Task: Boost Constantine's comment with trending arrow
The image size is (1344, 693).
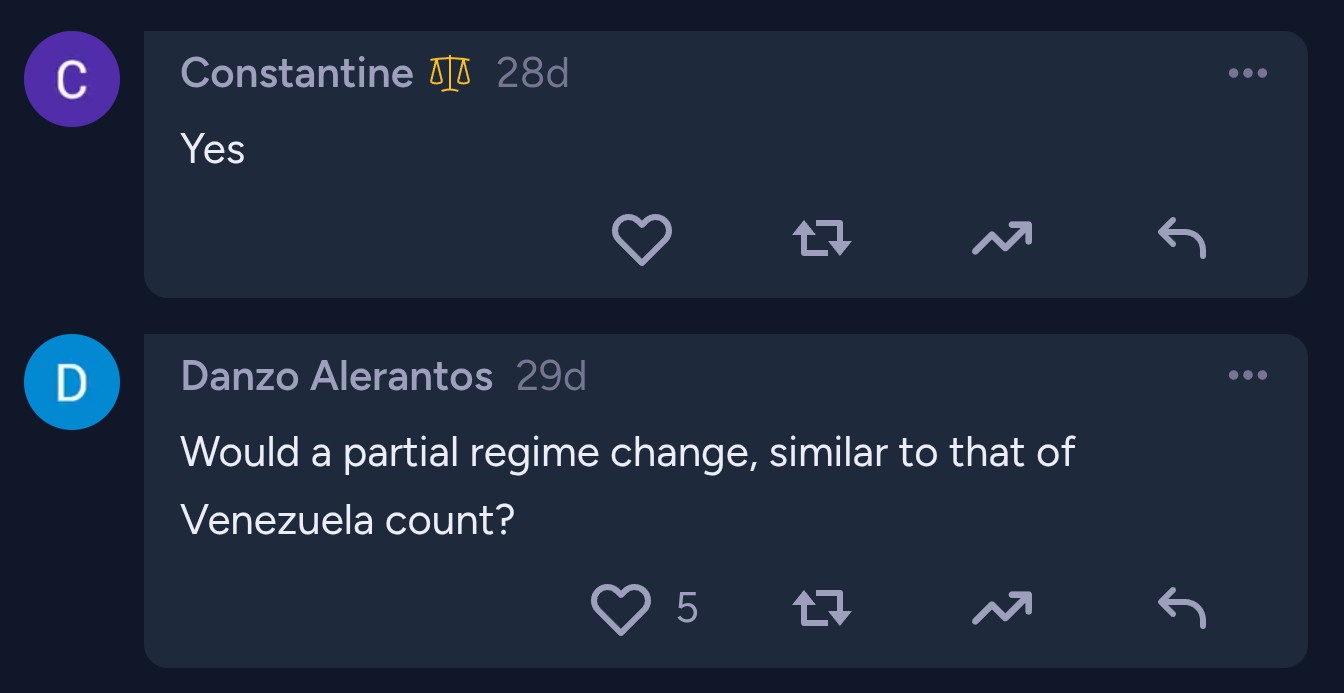Action: (1001, 238)
